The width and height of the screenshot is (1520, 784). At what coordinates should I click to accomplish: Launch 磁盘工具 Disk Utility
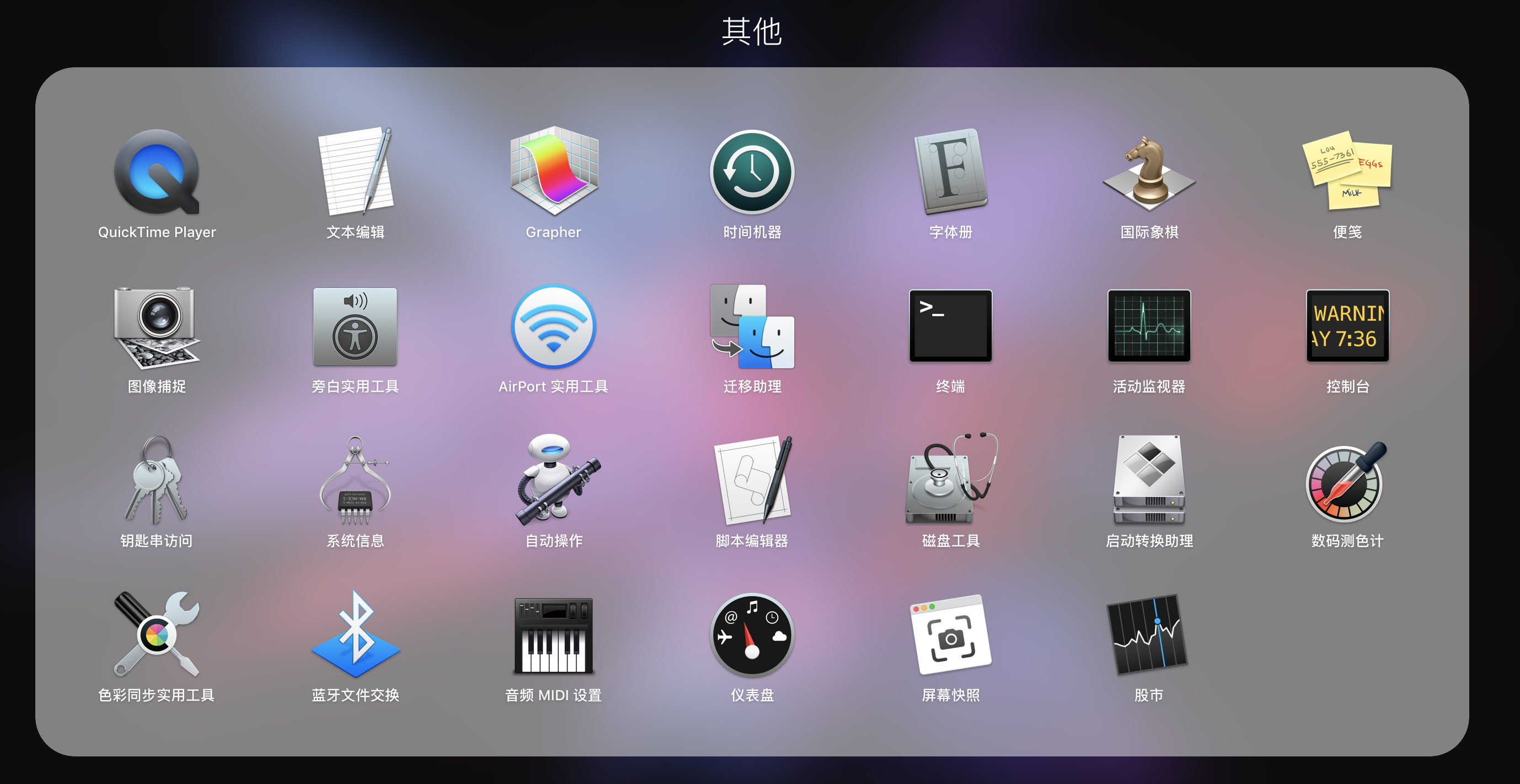point(950,480)
